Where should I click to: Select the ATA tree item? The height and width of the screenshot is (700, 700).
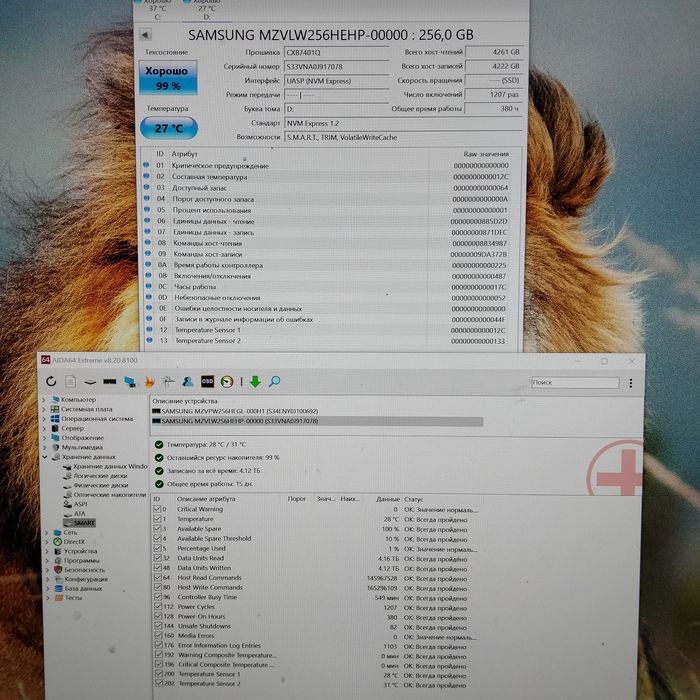coord(79,513)
